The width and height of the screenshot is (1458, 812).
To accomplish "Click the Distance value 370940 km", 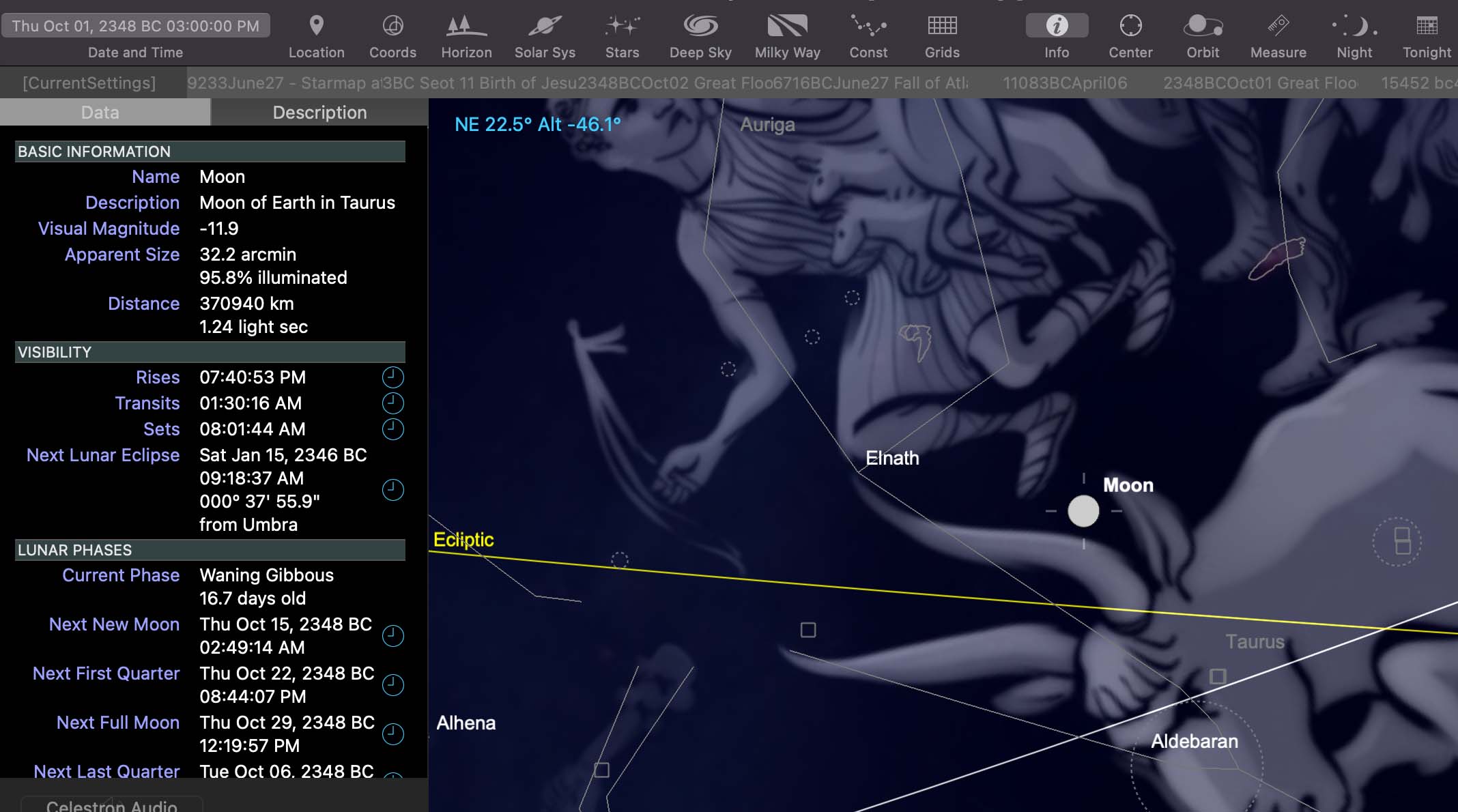I will coord(246,304).
